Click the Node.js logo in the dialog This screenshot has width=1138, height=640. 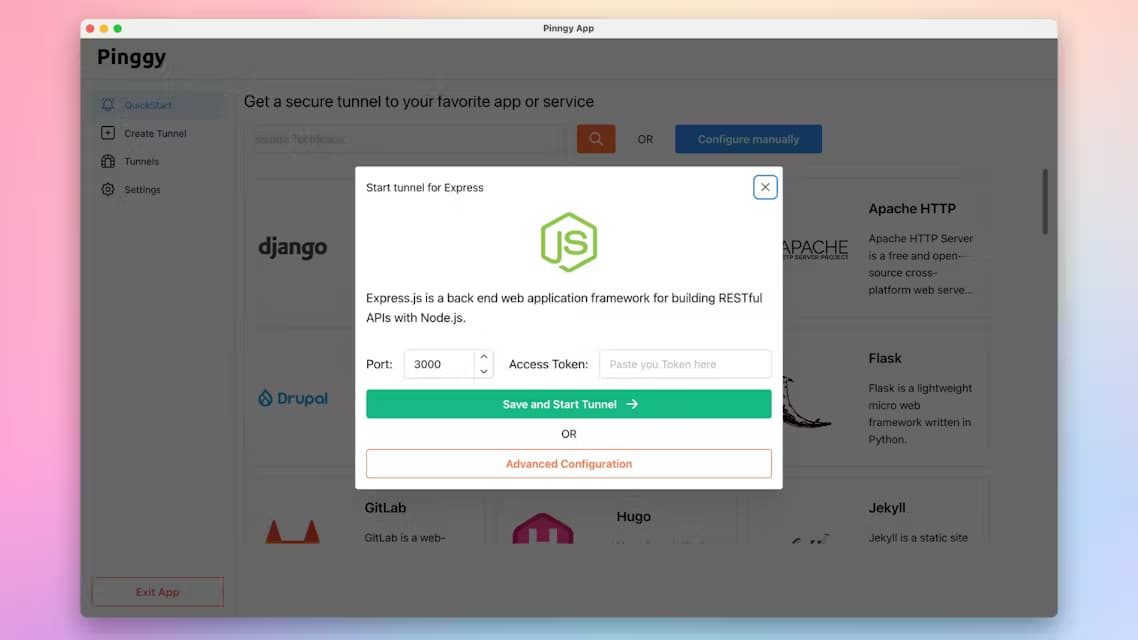tap(569, 242)
